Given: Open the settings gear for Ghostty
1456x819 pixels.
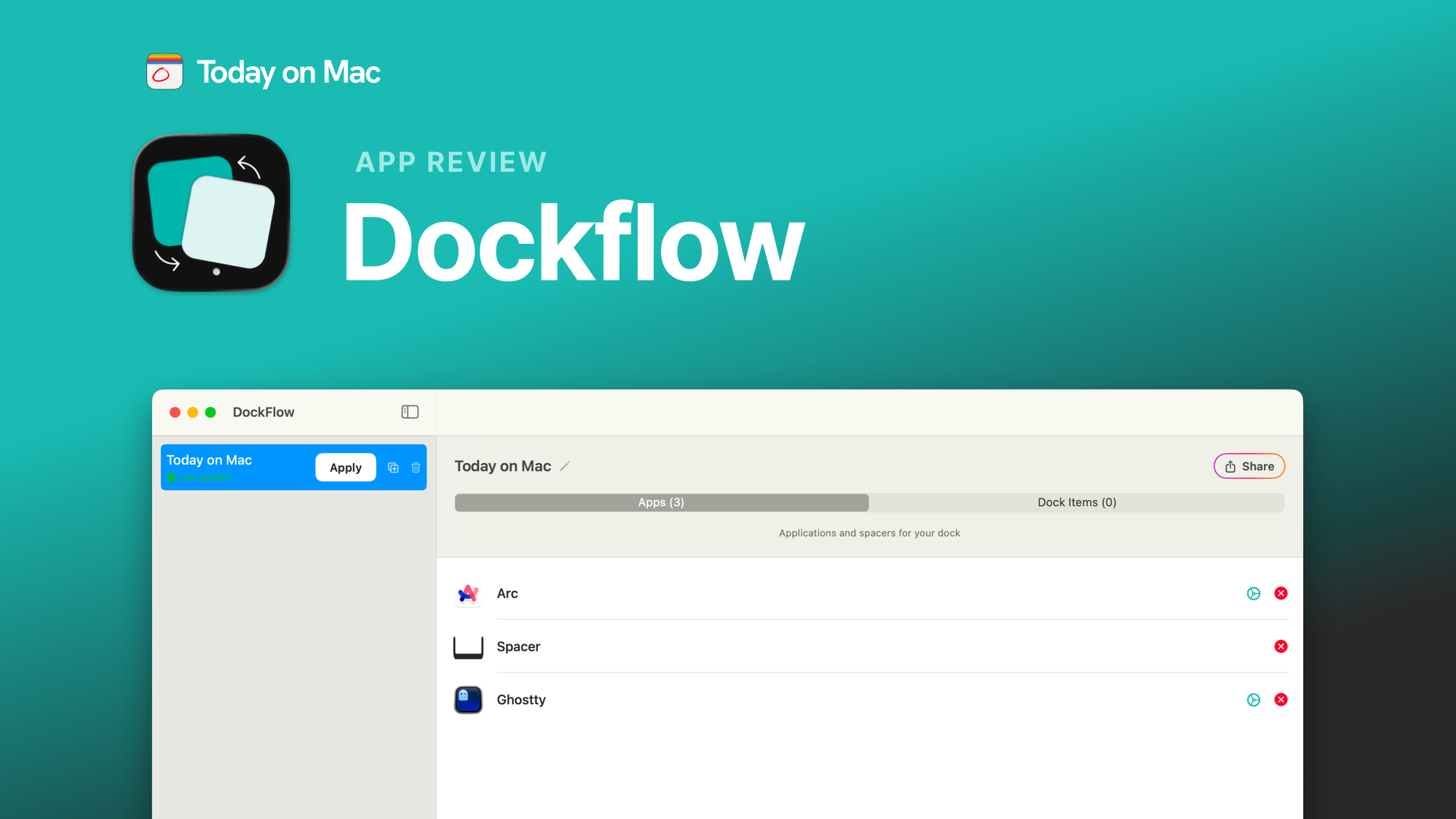Looking at the screenshot, I should [1253, 700].
